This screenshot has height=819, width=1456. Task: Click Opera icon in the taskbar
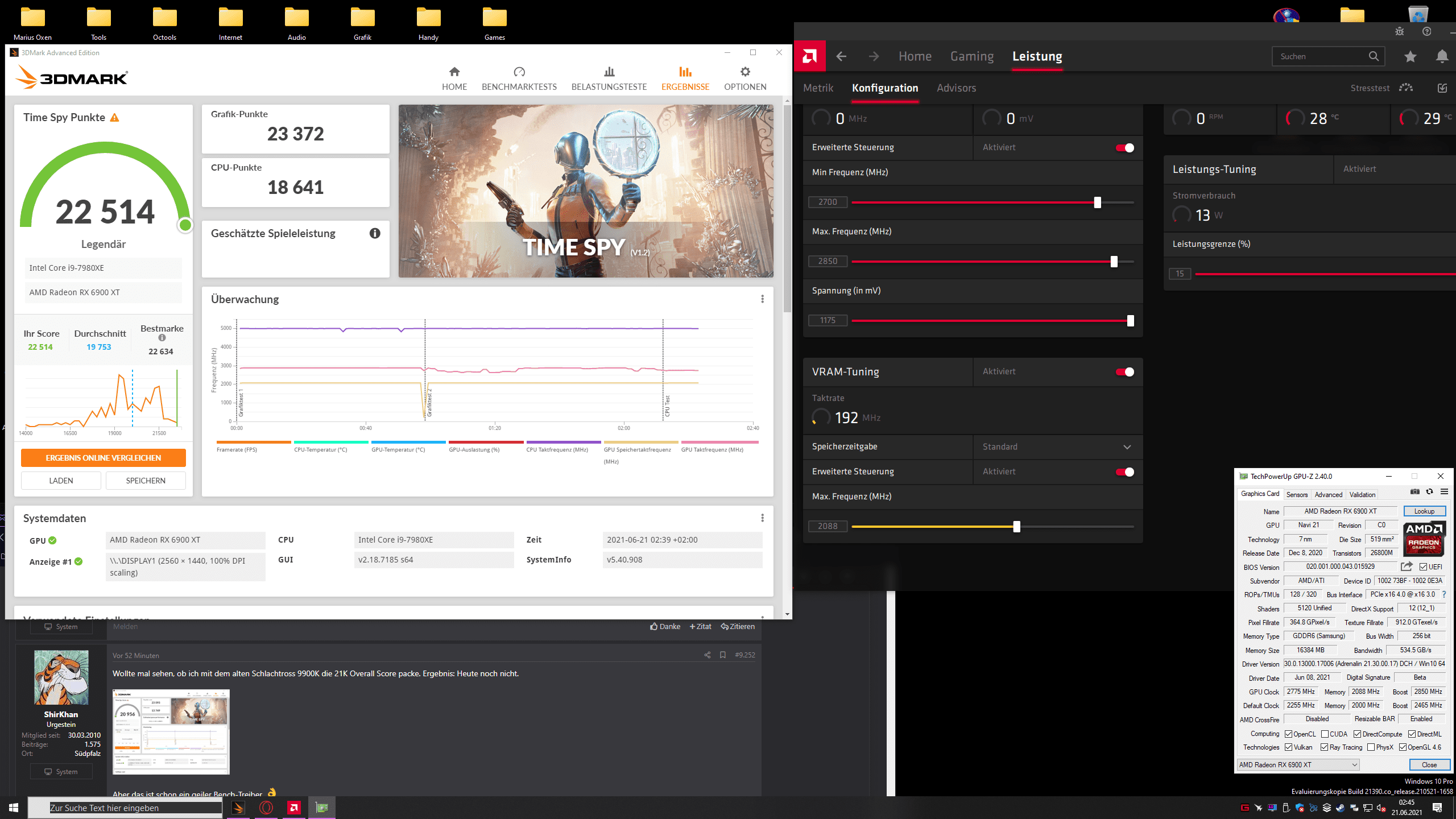coord(266,808)
